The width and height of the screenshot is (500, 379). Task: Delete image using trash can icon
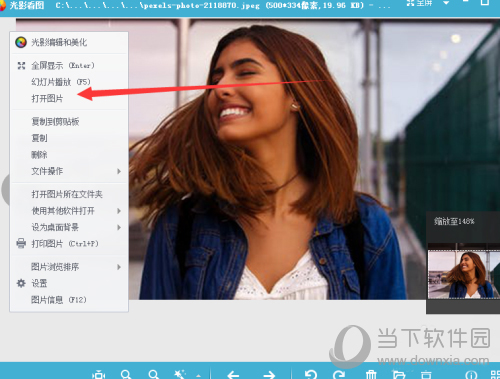371,375
